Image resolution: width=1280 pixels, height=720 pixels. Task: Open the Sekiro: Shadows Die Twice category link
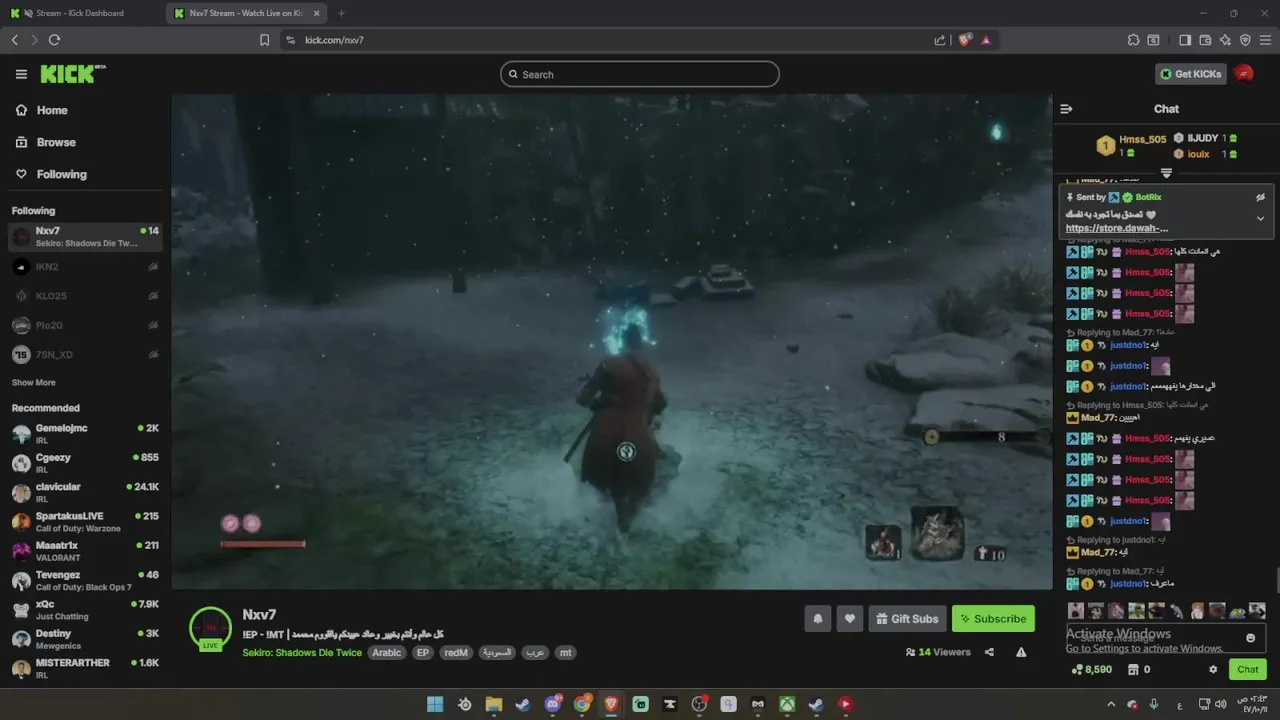302,653
